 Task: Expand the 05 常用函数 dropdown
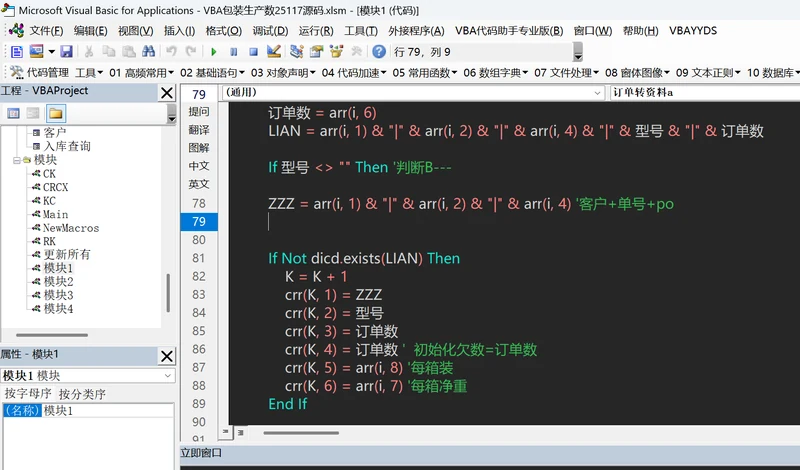425,73
